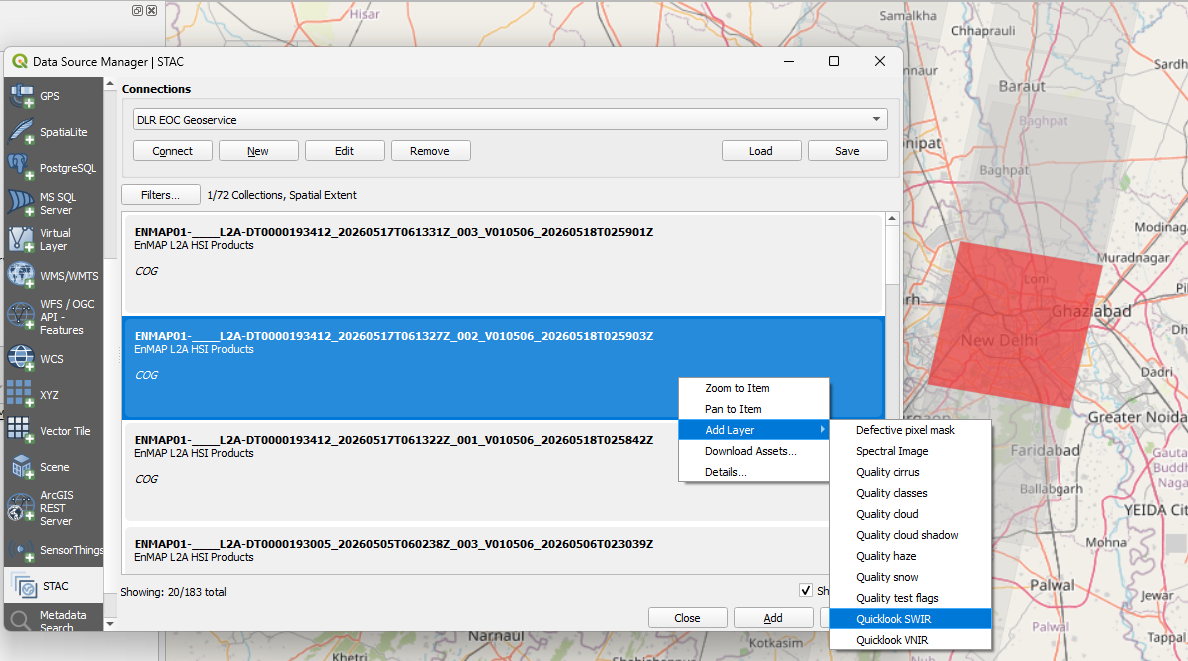Open the Add Layer menu entry
The width and height of the screenshot is (1188, 661).
(754, 430)
